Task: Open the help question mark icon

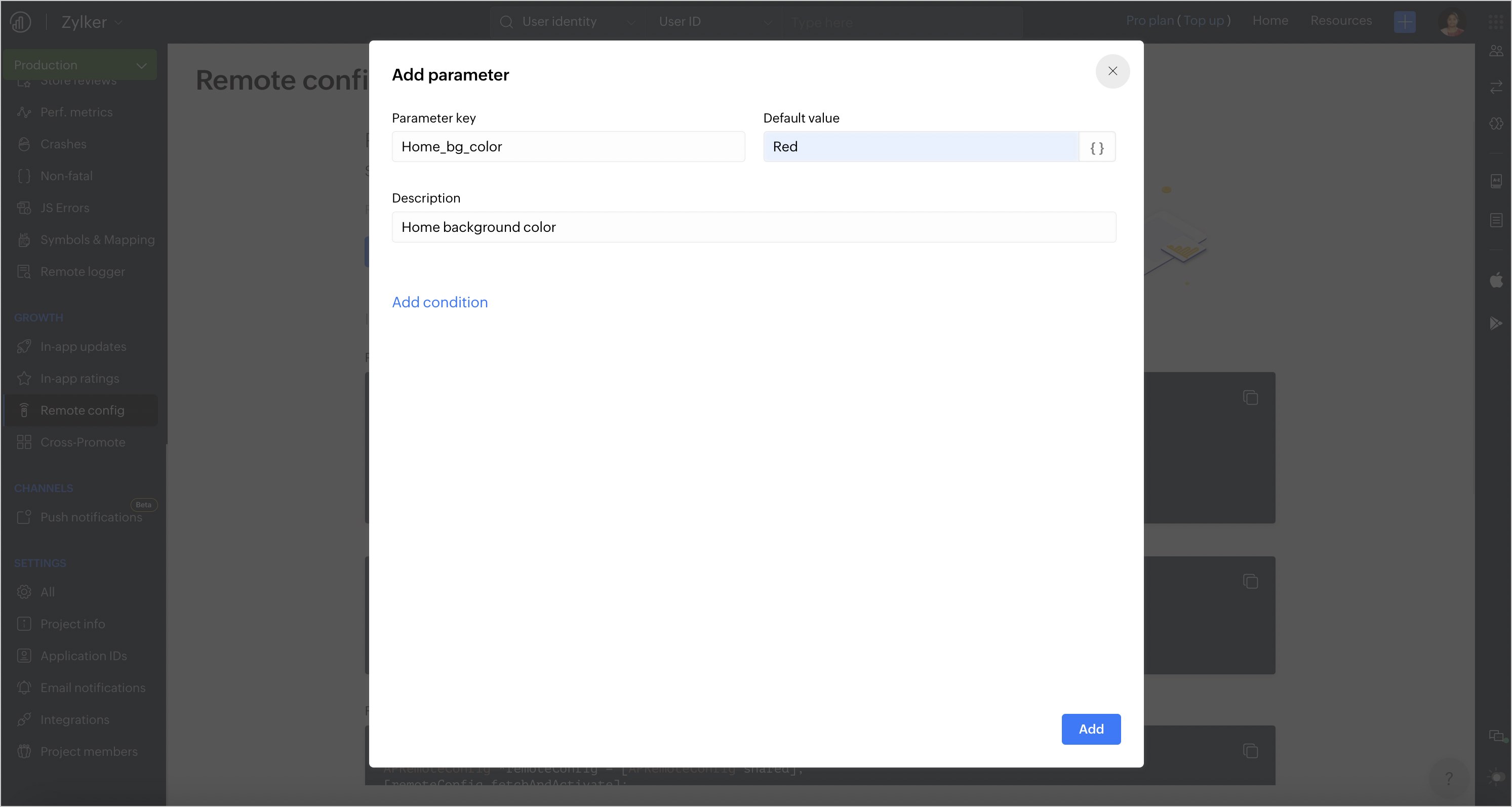Action: coord(1449,778)
